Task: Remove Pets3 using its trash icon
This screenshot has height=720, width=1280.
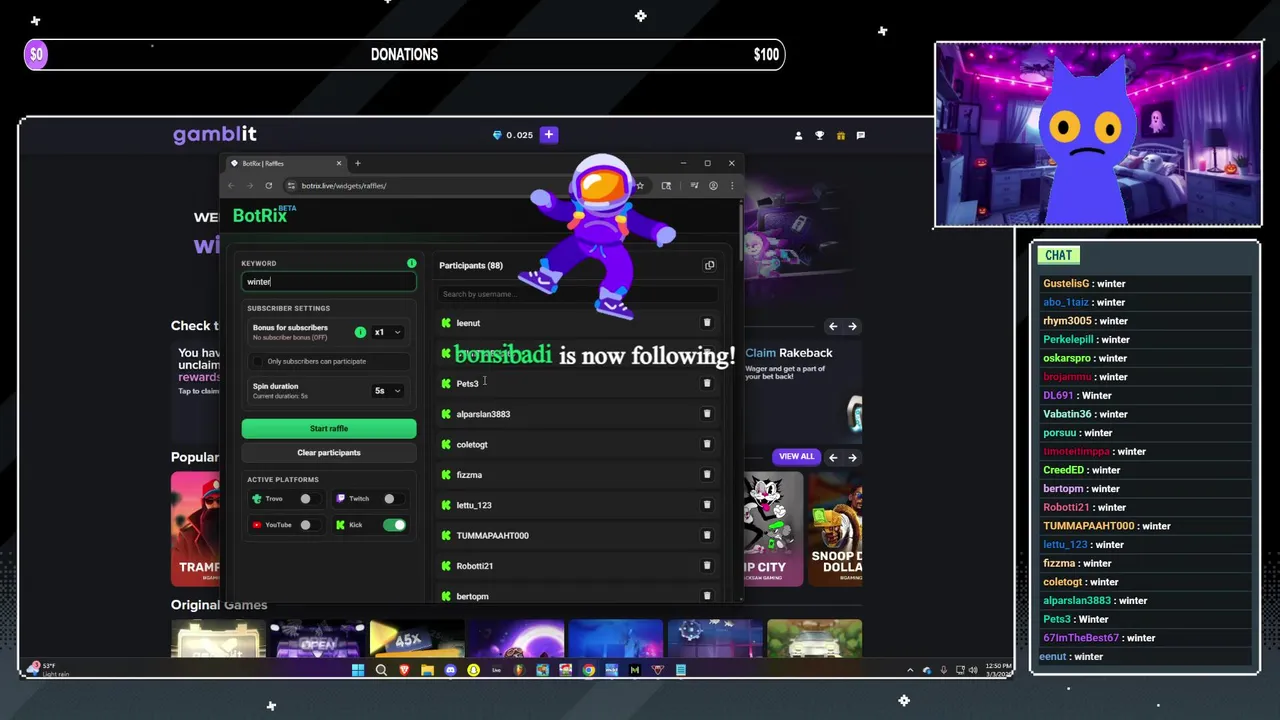Action: (707, 383)
